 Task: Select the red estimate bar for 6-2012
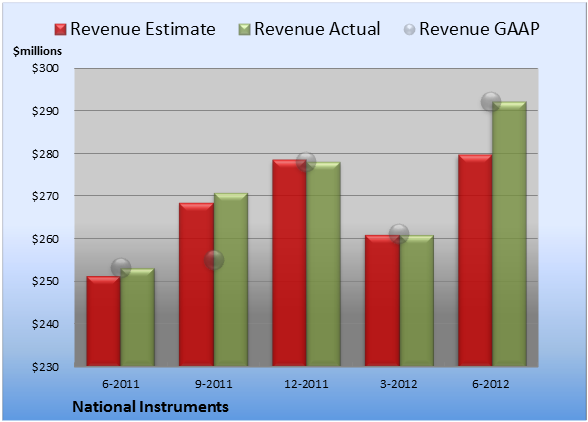pyautogui.click(x=475, y=260)
